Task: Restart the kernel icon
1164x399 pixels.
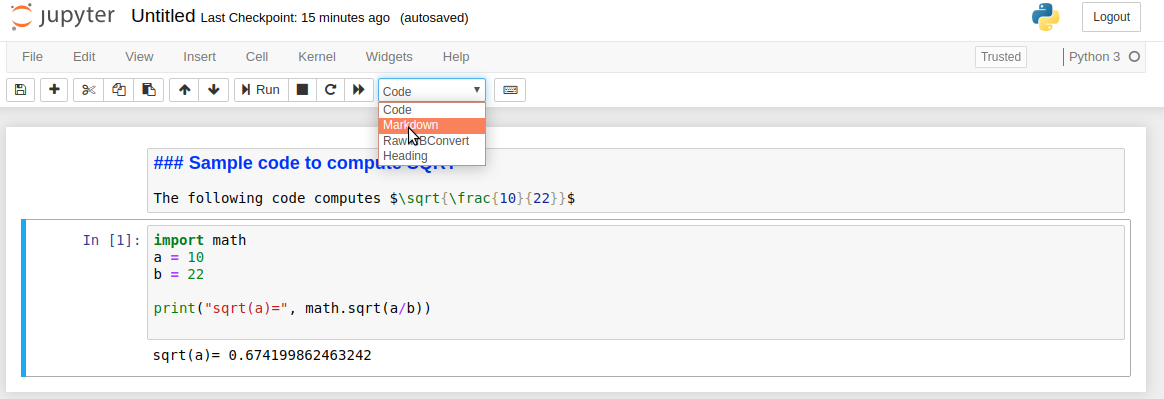Action: click(x=330, y=90)
